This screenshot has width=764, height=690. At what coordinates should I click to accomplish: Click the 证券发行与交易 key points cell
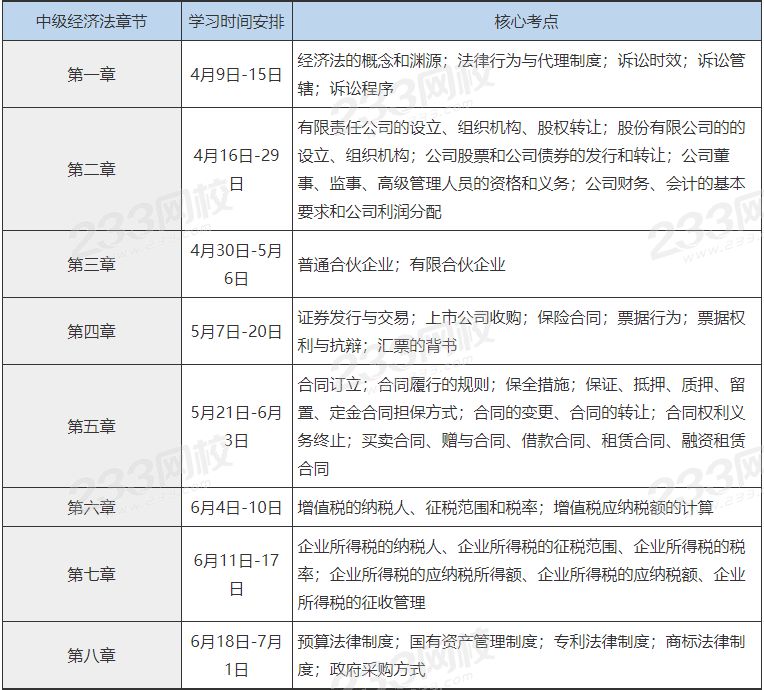527,331
